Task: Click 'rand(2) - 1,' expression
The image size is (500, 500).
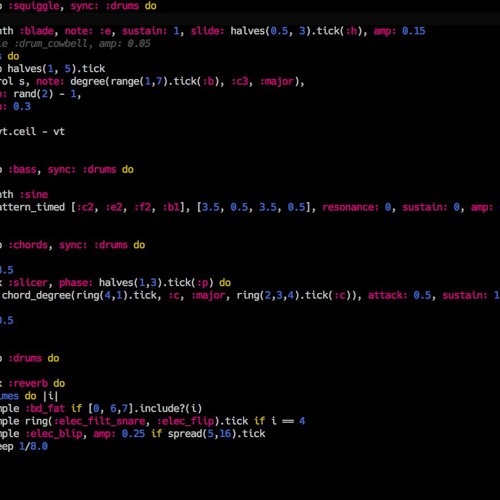Action: 47,94
